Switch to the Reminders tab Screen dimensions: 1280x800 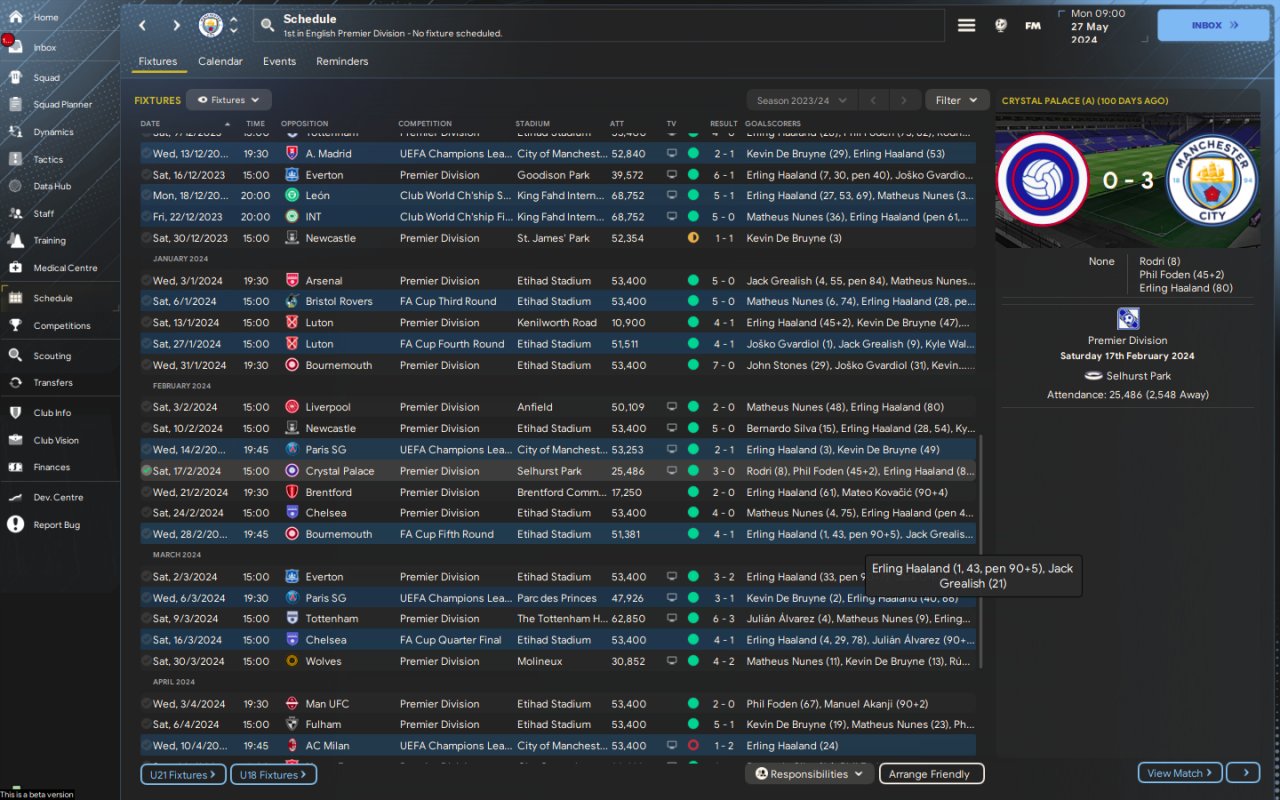pyautogui.click(x=342, y=62)
